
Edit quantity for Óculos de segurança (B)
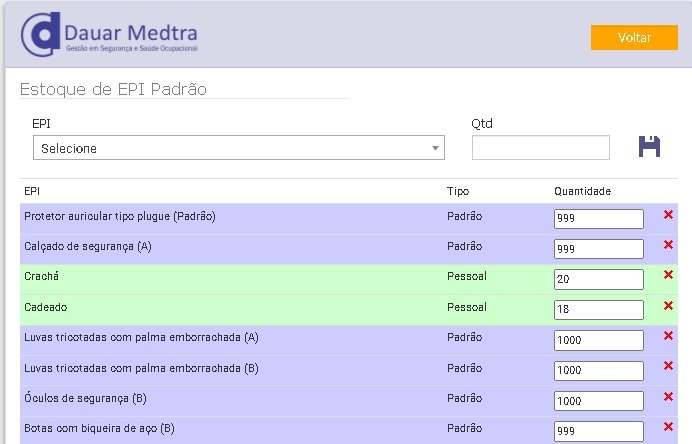click(x=598, y=401)
